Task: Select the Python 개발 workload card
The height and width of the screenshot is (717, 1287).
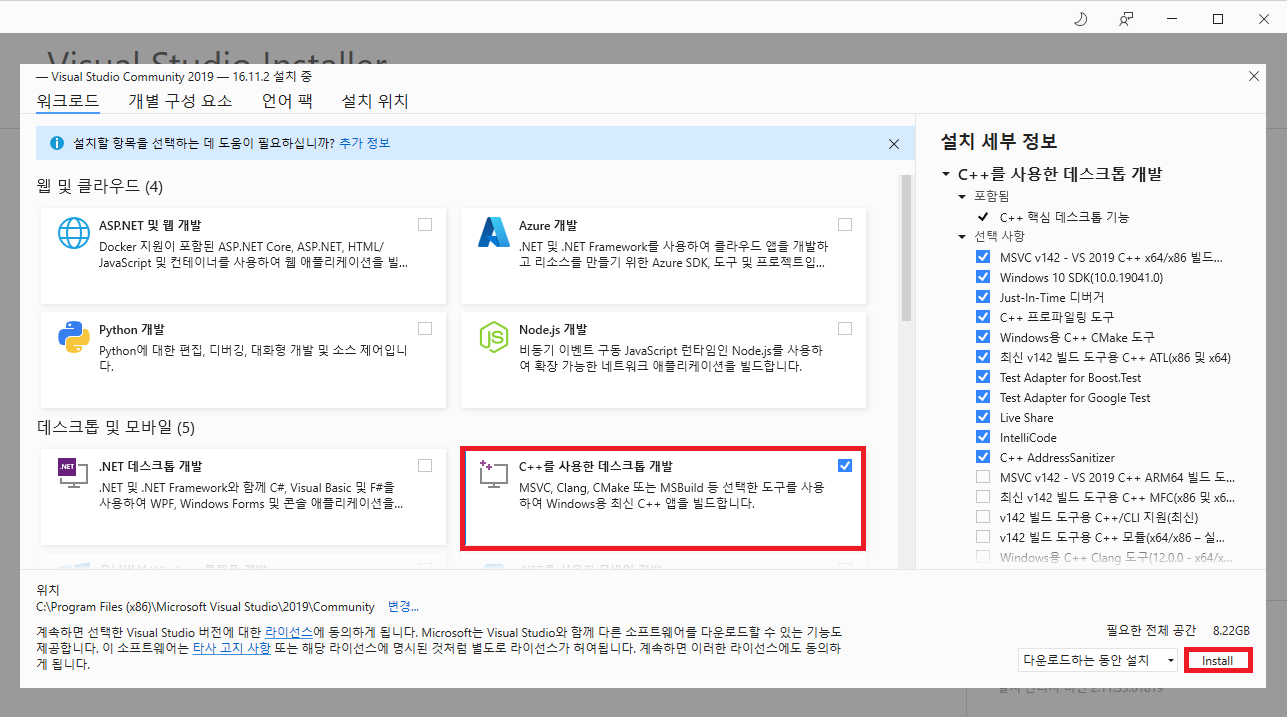Action: coord(243,361)
